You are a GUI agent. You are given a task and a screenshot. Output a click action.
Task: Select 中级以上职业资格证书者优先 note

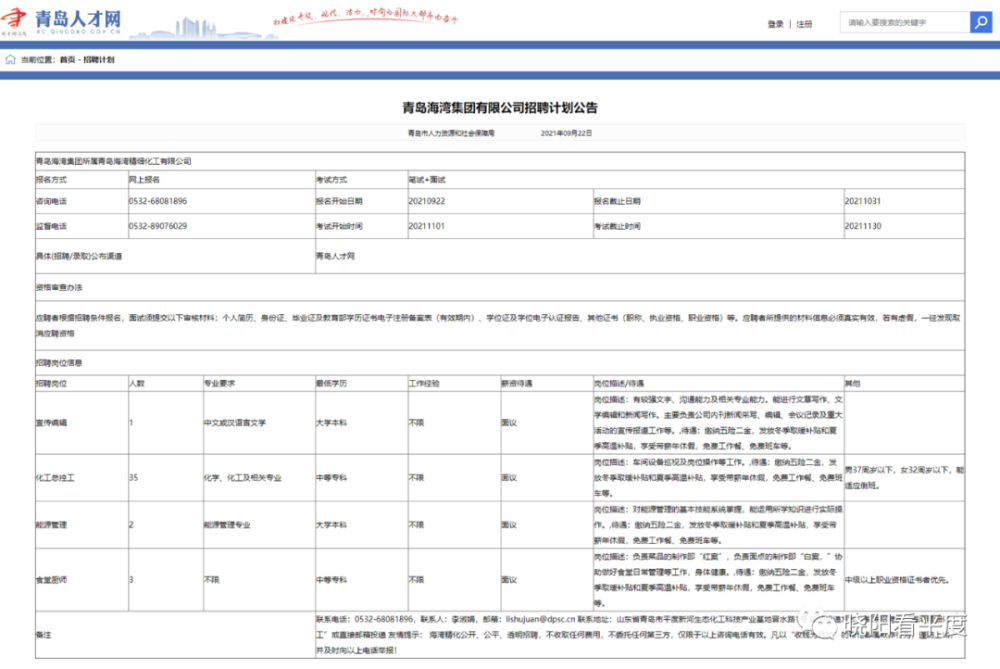click(904, 580)
